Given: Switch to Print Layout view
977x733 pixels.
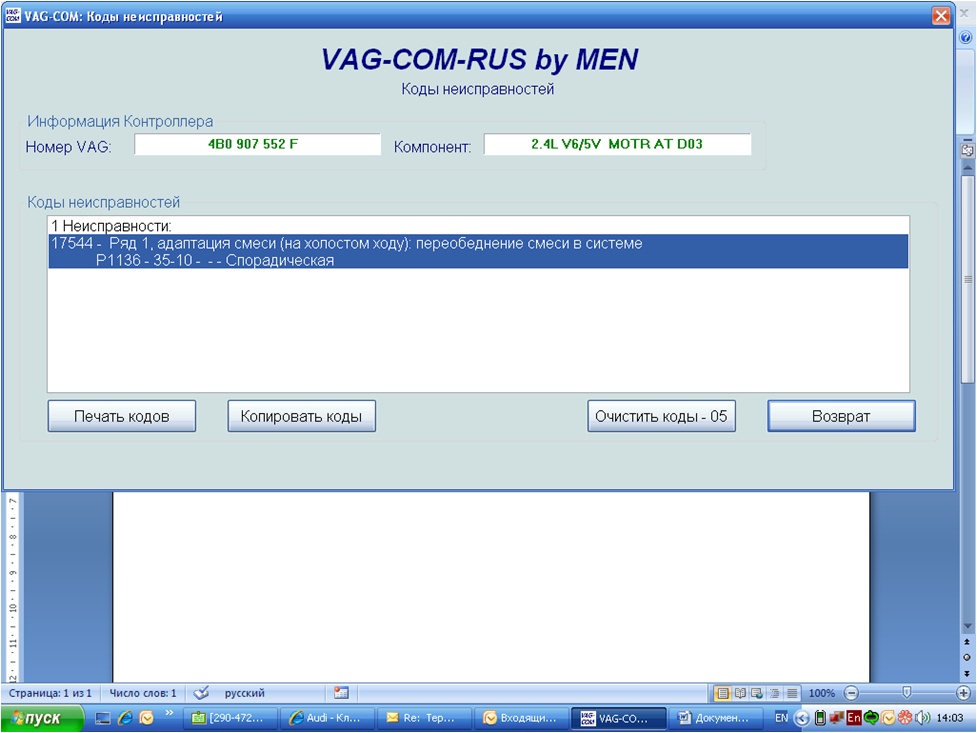Looking at the screenshot, I should [722, 693].
